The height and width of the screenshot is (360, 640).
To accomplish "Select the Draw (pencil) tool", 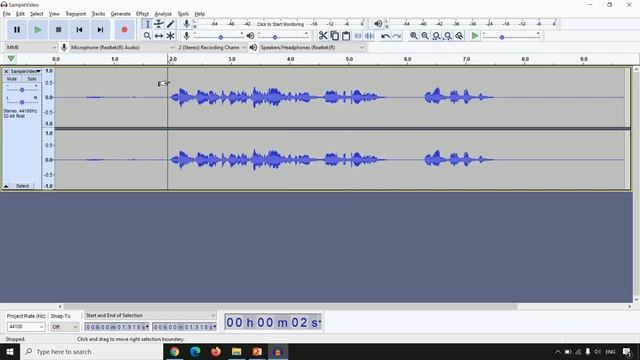I will [171, 24].
